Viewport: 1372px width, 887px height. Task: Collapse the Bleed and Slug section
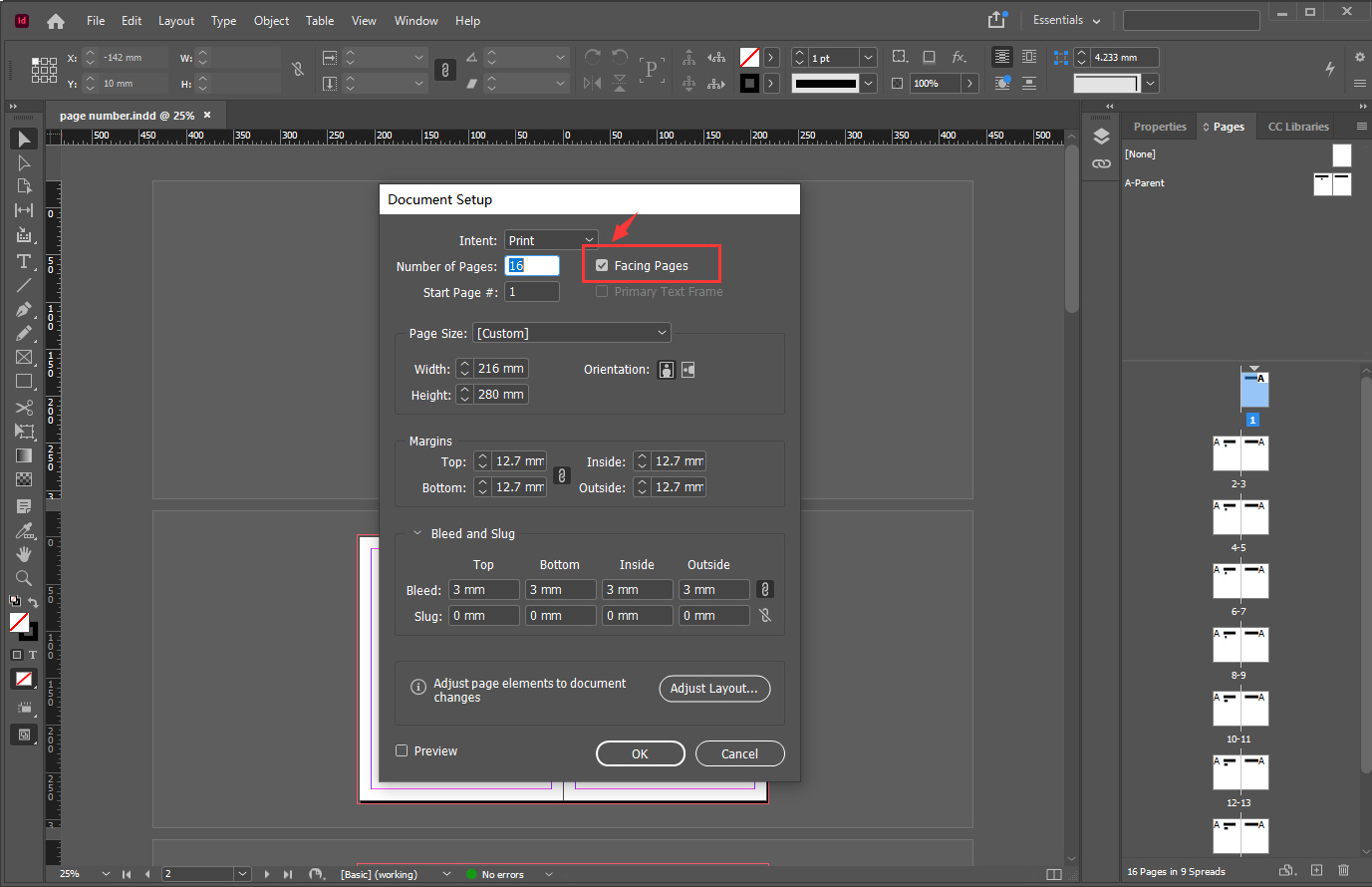(417, 533)
